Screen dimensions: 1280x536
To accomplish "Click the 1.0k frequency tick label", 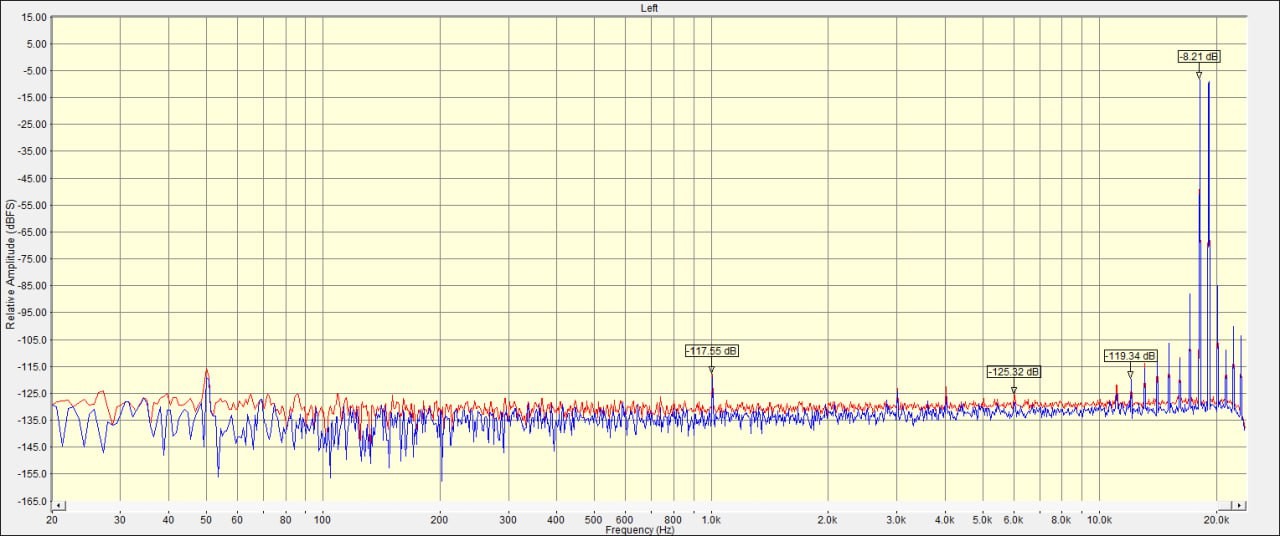I will tap(711, 520).
